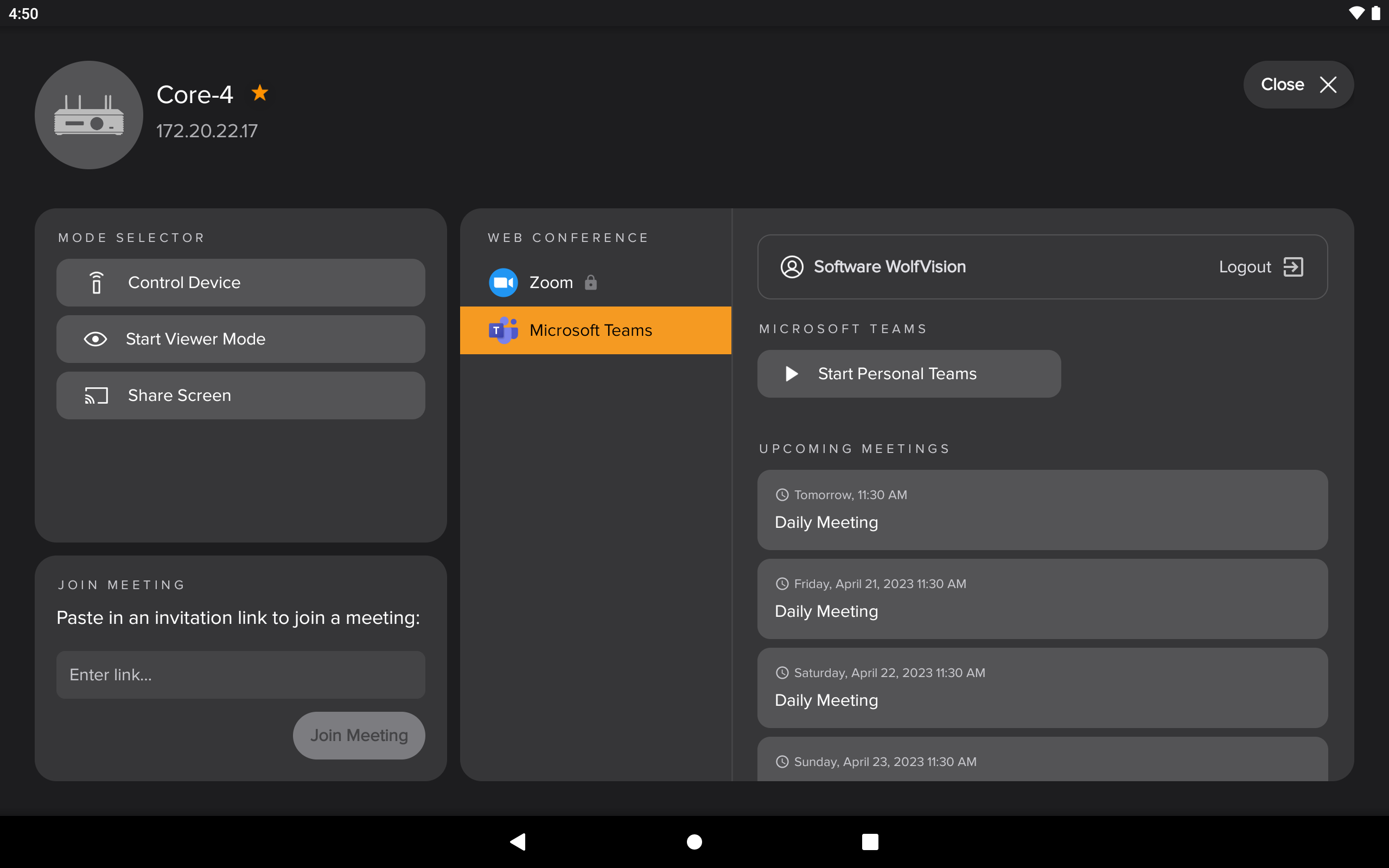Tap the Android recent apps button
The width and height of the screenshot is (1389, 868).
[870, 841]
